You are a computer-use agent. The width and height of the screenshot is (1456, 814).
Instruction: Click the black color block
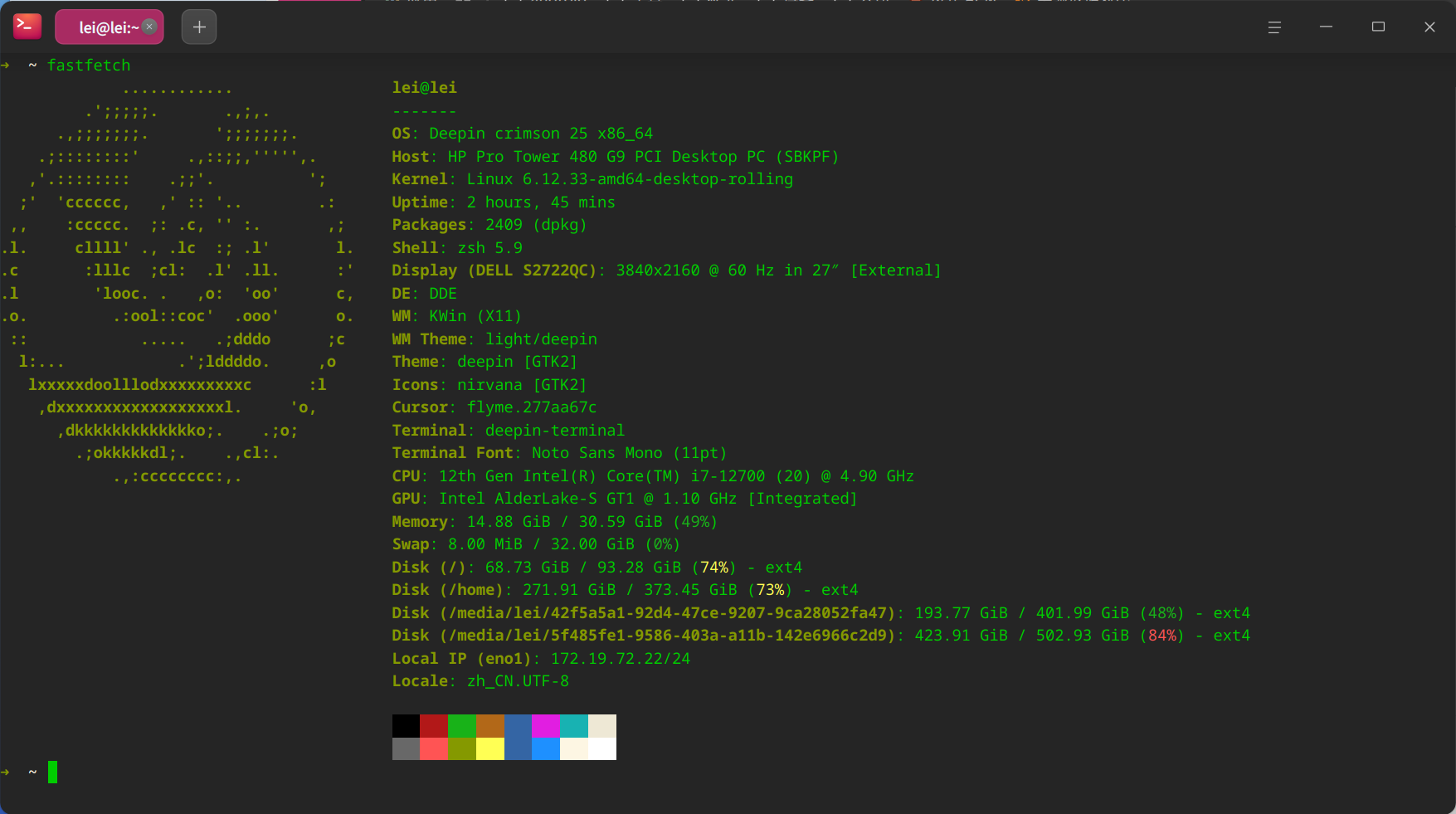tap(406, 725)
